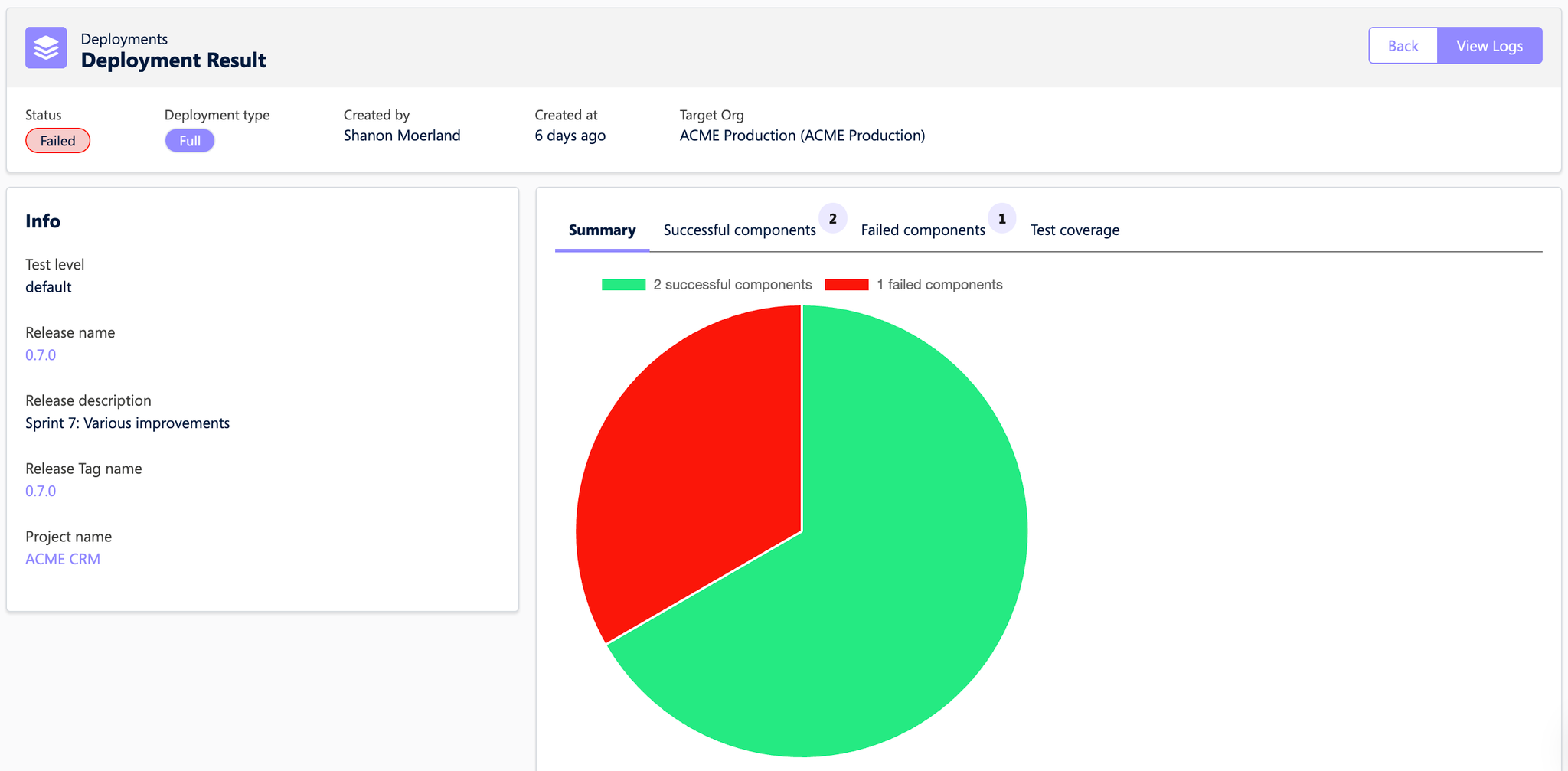Click the Full deployment type badge
Image resolution: width=1568 pixels, height=771 pixels.
point(189,141)
